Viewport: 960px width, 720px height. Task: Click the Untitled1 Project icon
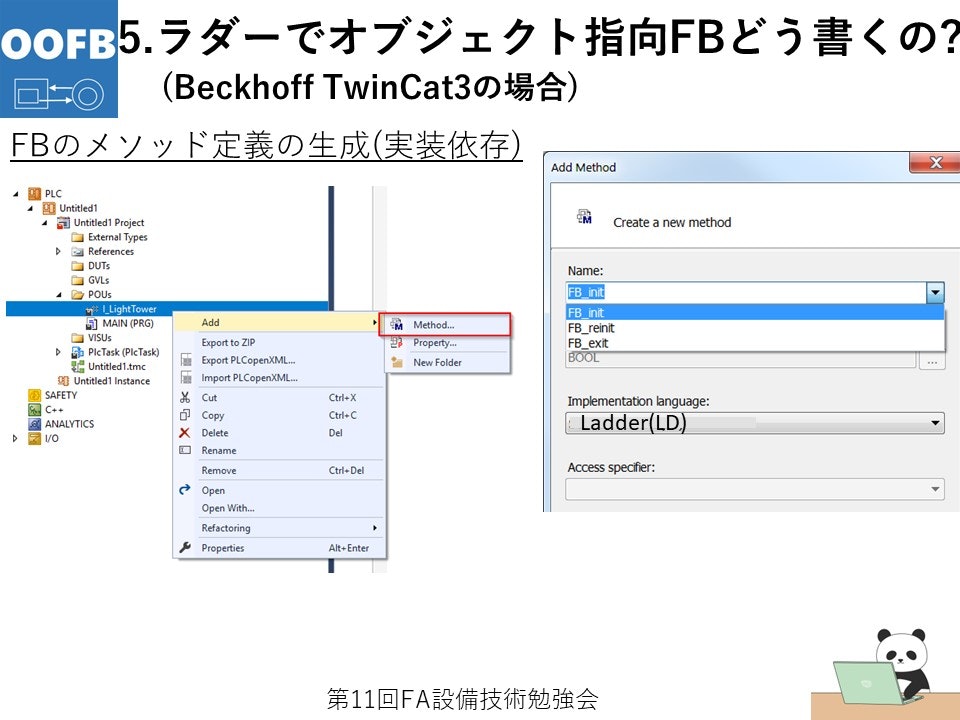[x=64, y=223]
